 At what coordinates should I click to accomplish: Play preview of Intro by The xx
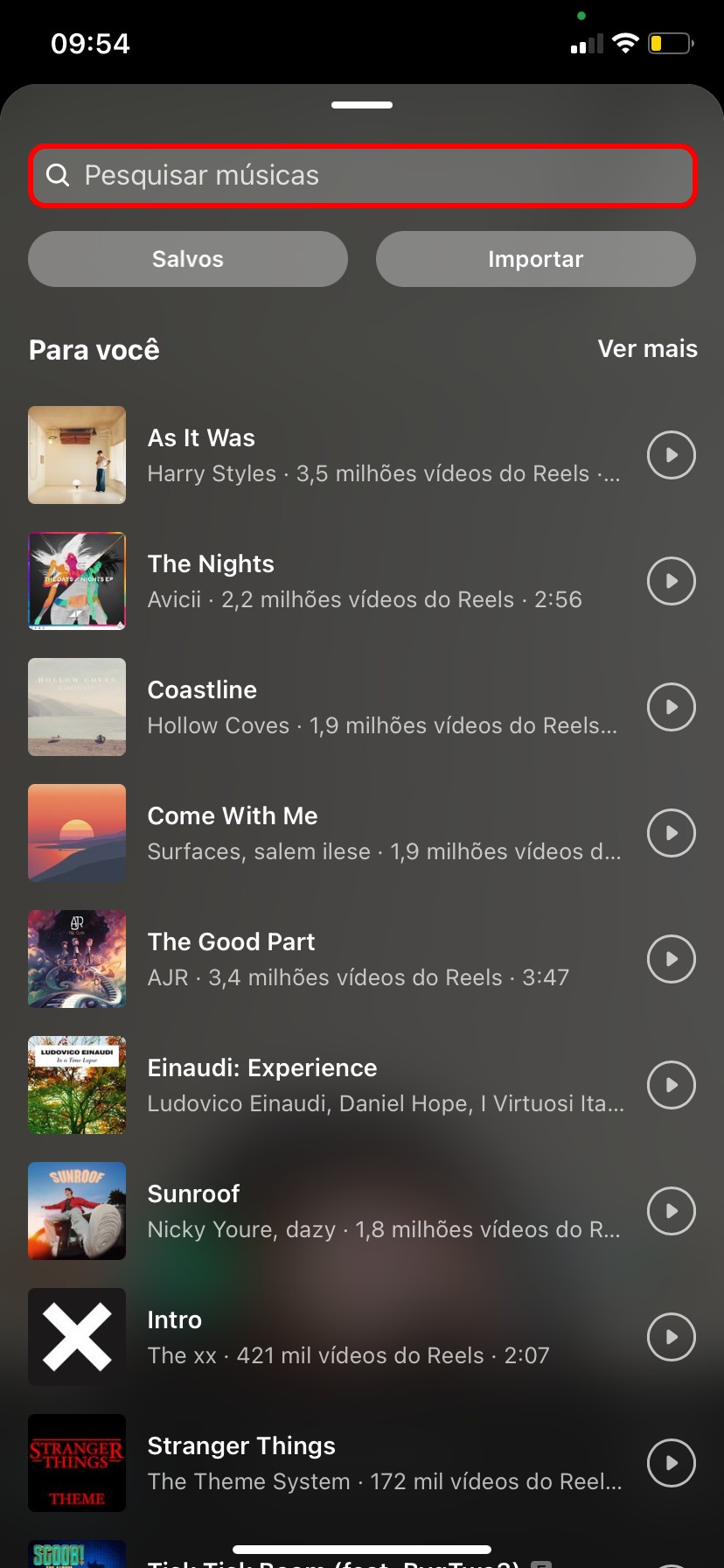[x=671, y=1337]
